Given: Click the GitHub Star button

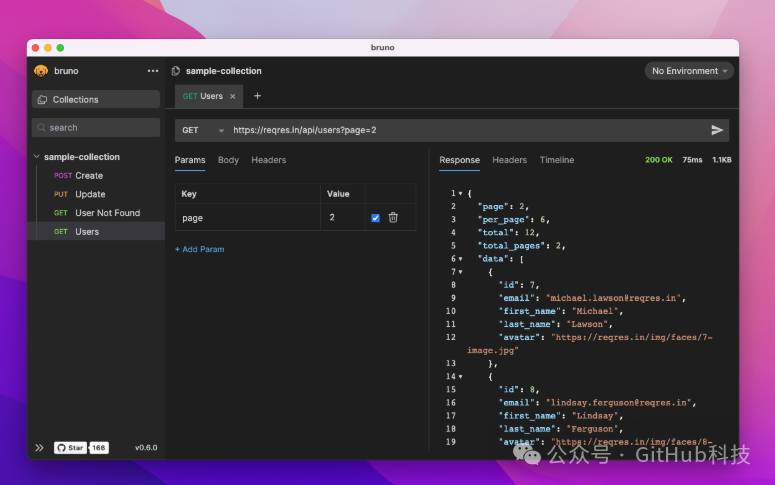Looking at the screenshot, I should click(70, 448).
